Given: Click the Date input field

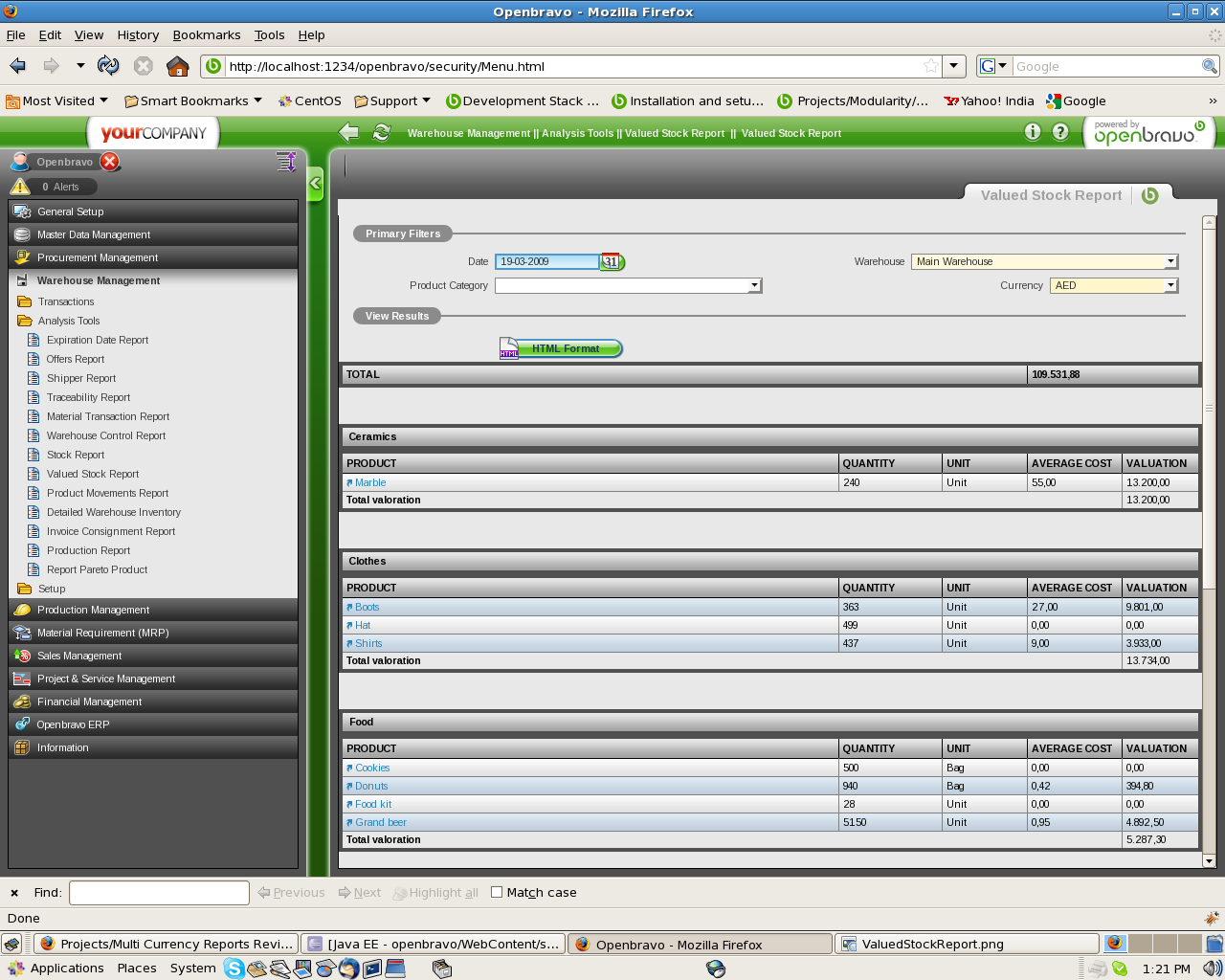Looking at the screenshot, I should point(546,261).
